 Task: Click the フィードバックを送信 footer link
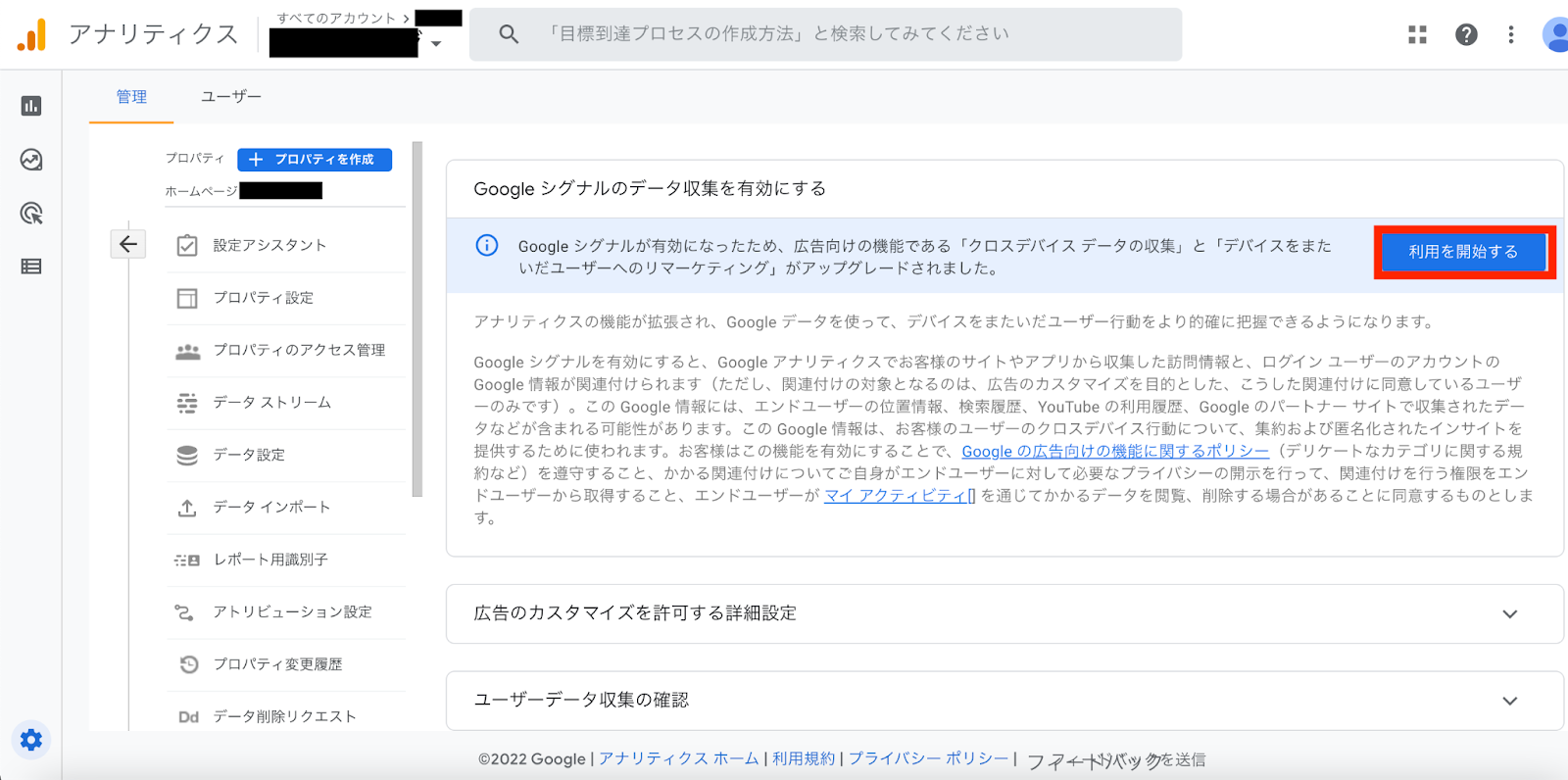click(x=1115, y=760)
